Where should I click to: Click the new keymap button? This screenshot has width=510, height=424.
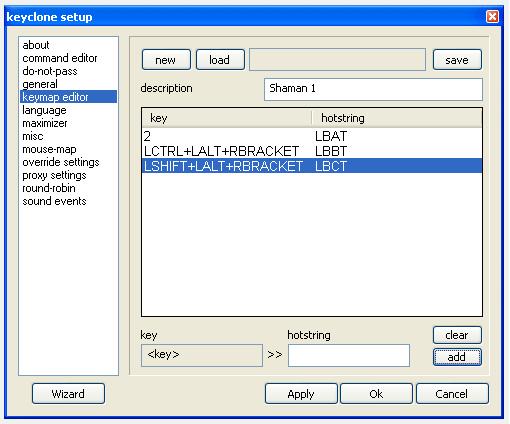[166, 60]
